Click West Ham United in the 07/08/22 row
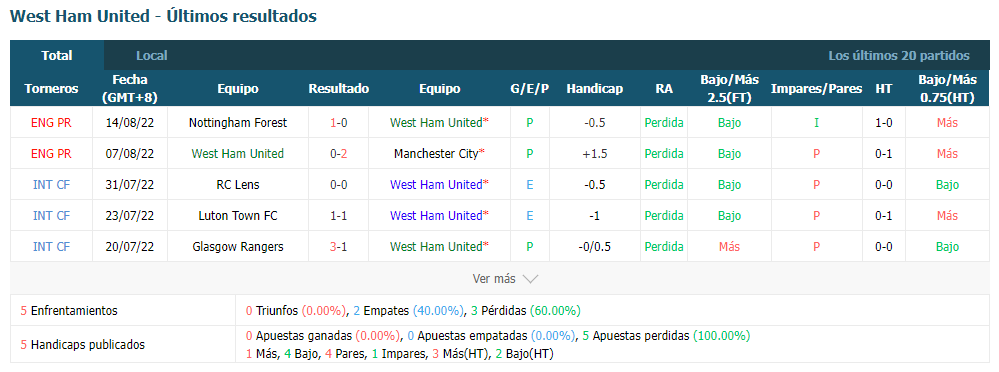The height and width of the screenshot is (372, 999). (x=238, y=154)
